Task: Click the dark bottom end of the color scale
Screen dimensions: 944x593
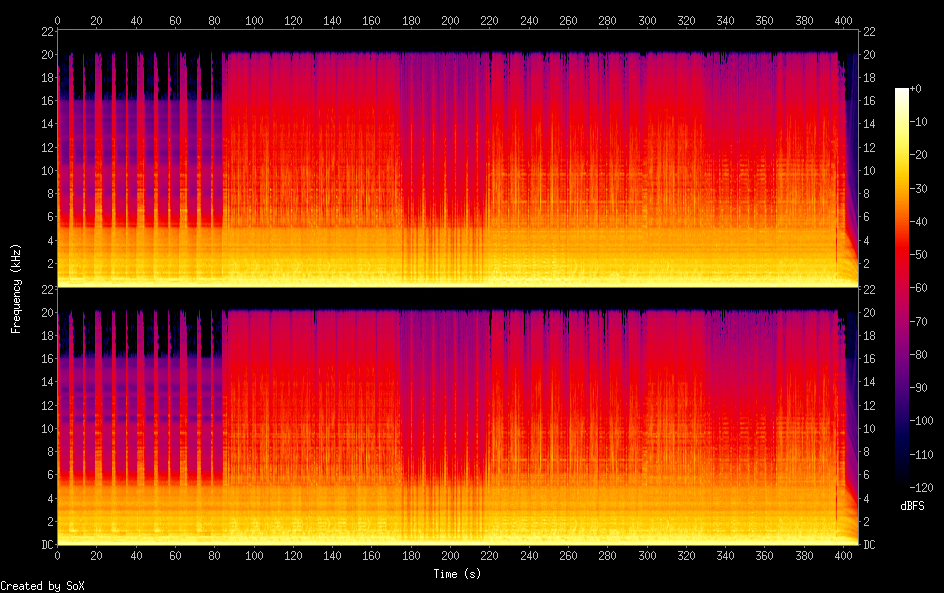Action: [x=902, y=487]
